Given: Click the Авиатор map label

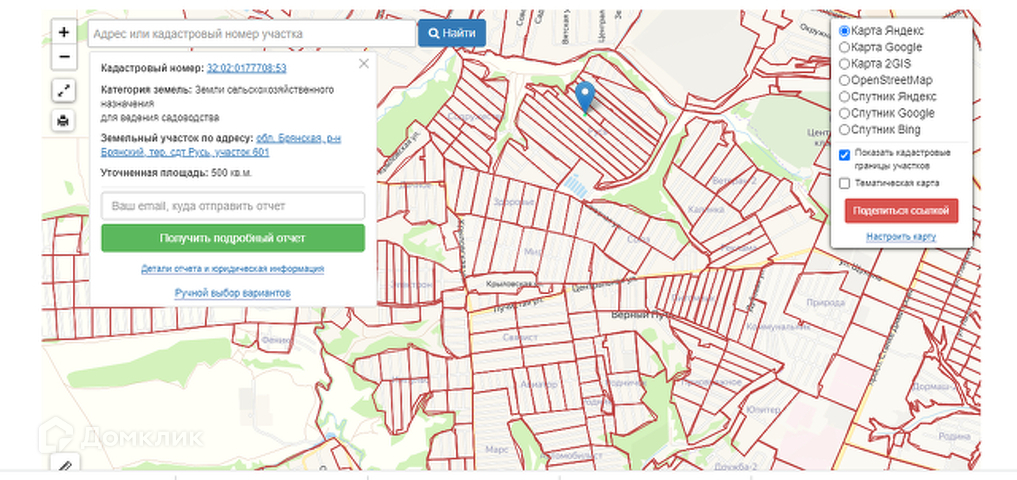Looking at the screenshot, I should [x=539, y=384].
